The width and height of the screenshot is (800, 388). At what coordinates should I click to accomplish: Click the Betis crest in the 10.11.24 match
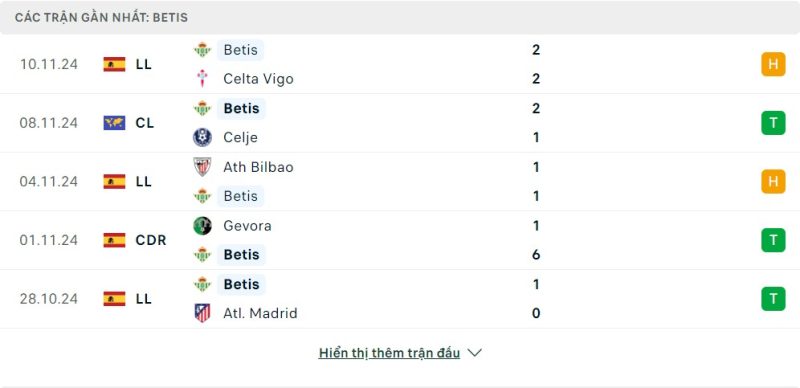click(x=203, y=50)
